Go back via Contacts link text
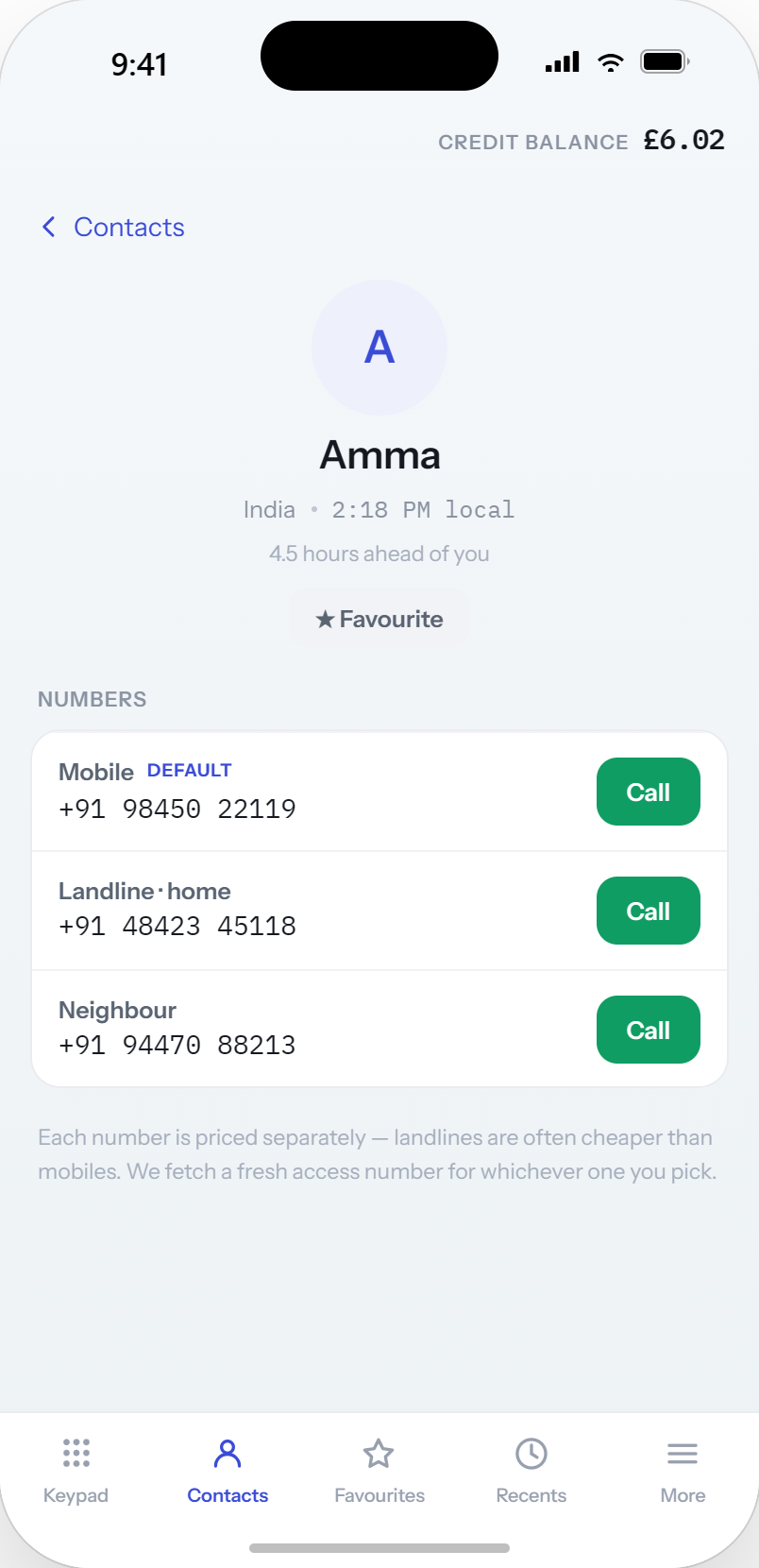Screen dimensions: 759x1568 [129, 227]
